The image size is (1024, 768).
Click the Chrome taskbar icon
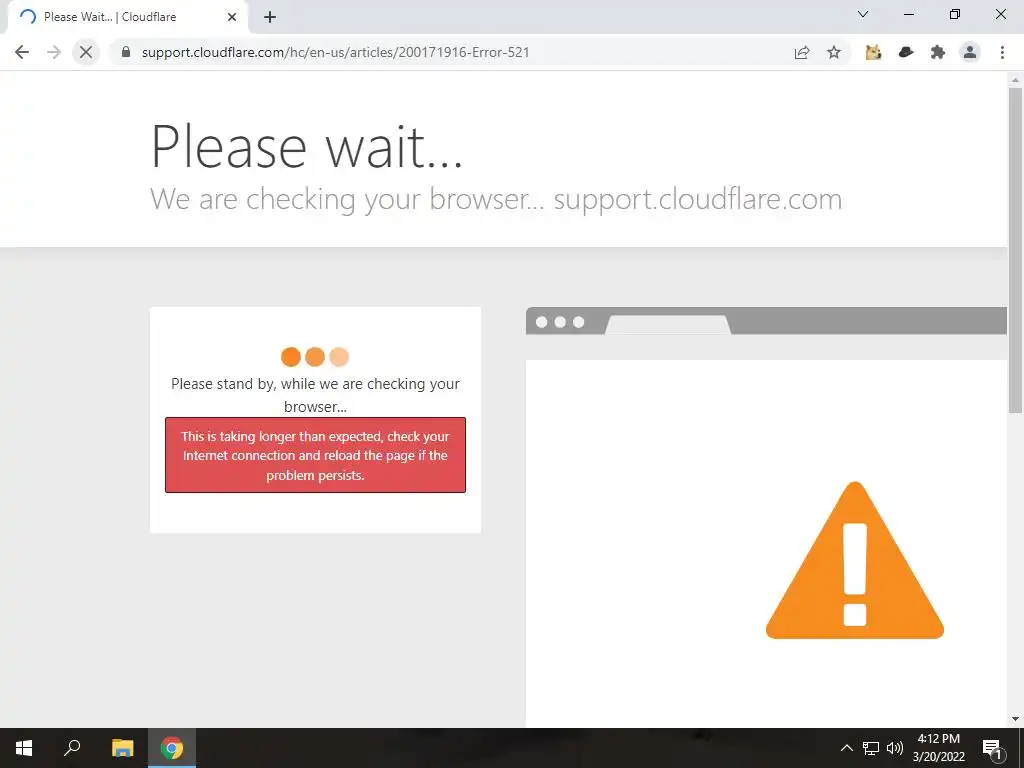pyautogui.click(x=172, y=748)
